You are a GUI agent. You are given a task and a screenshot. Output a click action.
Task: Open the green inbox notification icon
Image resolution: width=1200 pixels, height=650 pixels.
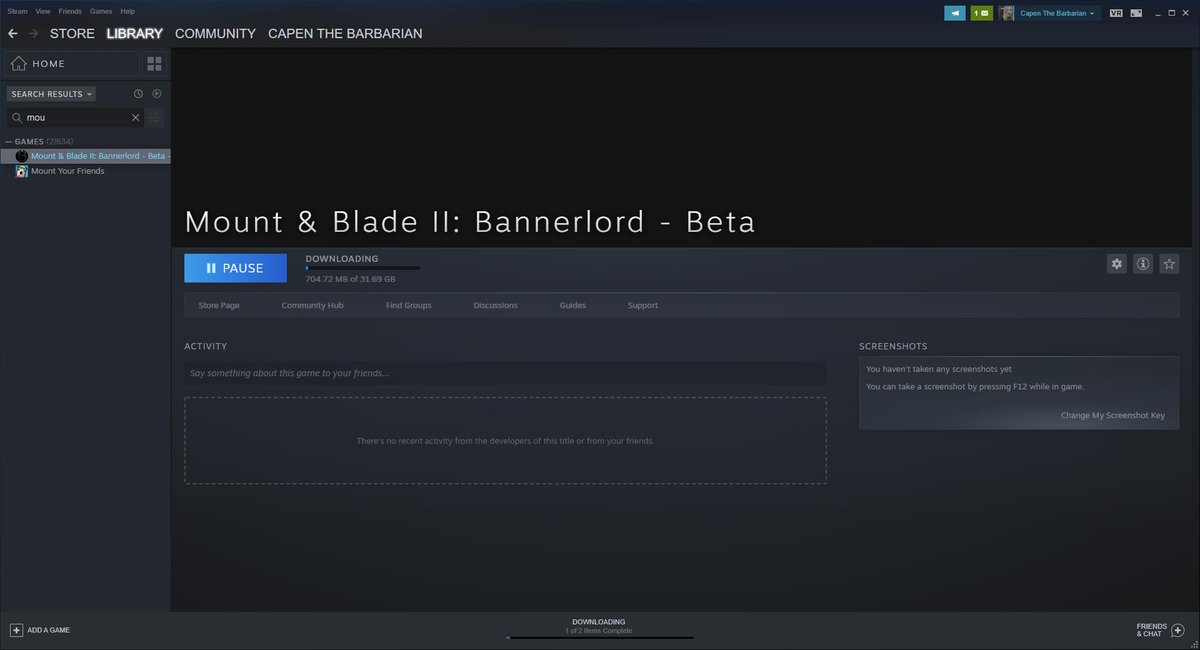(981, 13)
